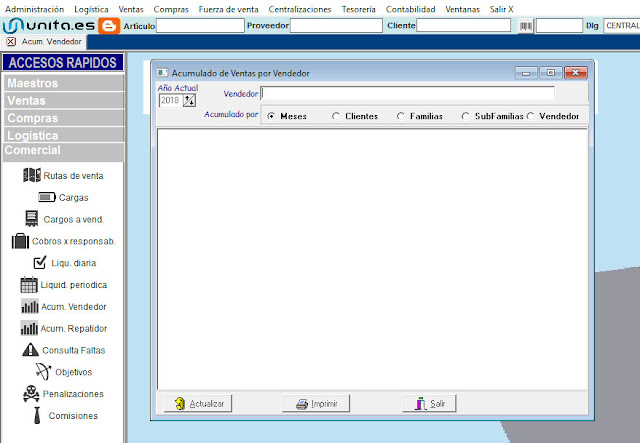The image size is (640, 443).
Task: Open Acum. Repatidor chart icon
Action: [x=29, y=328]
